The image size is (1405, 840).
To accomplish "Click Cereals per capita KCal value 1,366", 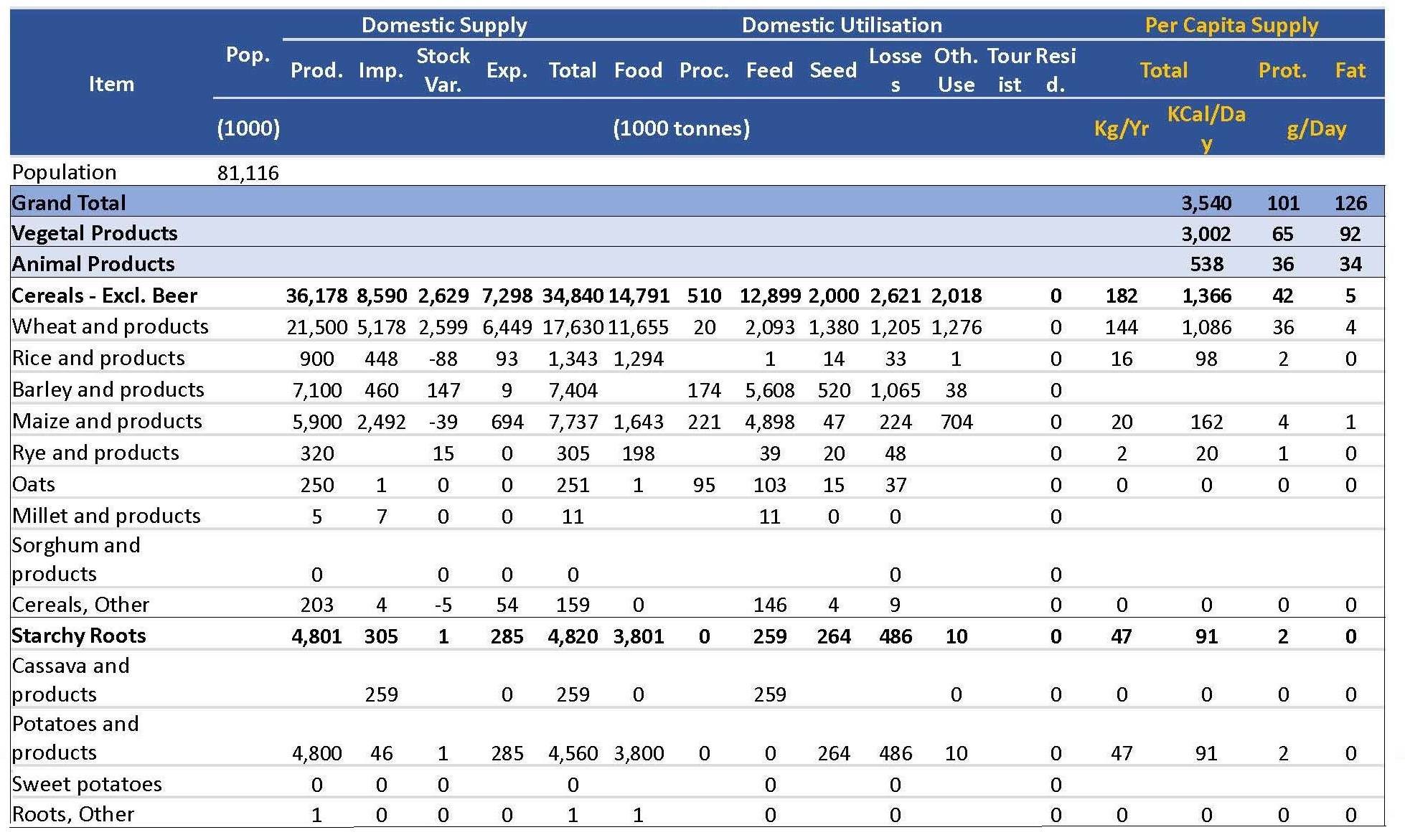I will [1206, 296].
